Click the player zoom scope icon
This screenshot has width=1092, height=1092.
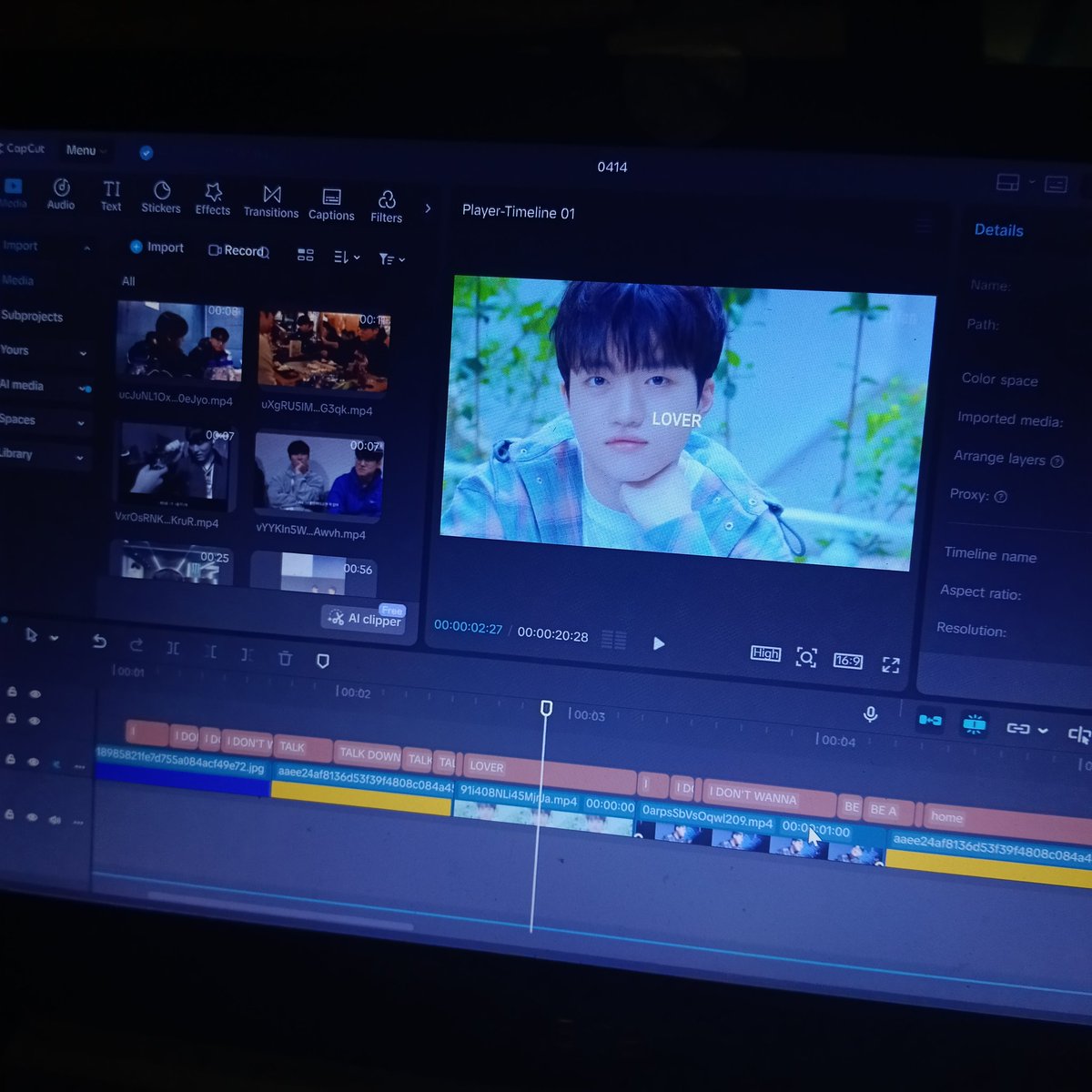[806, 657]
